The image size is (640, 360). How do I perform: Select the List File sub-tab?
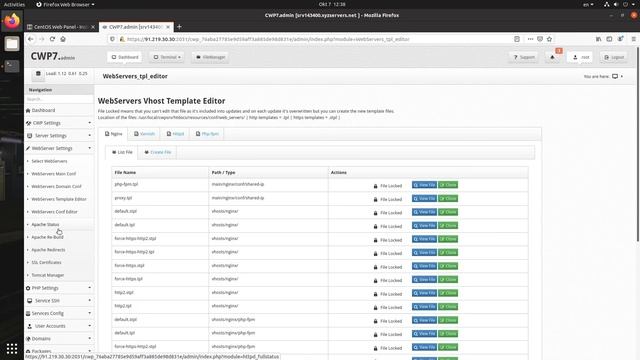point(122,152)
